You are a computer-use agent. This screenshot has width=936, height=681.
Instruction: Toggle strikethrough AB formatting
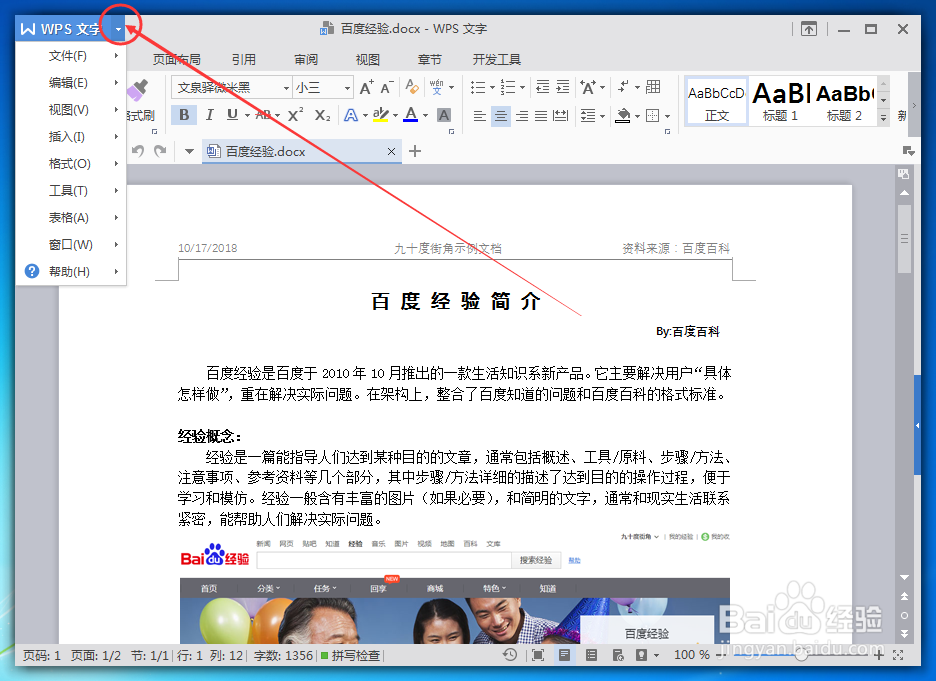point(263,115)
